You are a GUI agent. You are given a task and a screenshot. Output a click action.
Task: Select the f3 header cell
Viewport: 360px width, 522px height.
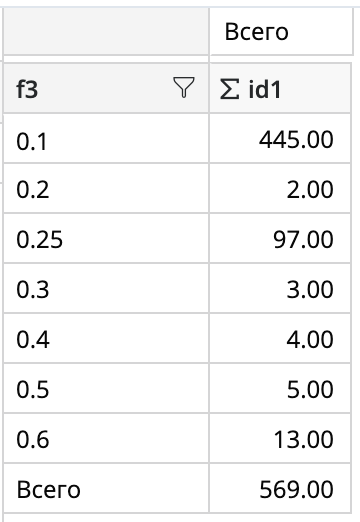click(x=106, y=88)
